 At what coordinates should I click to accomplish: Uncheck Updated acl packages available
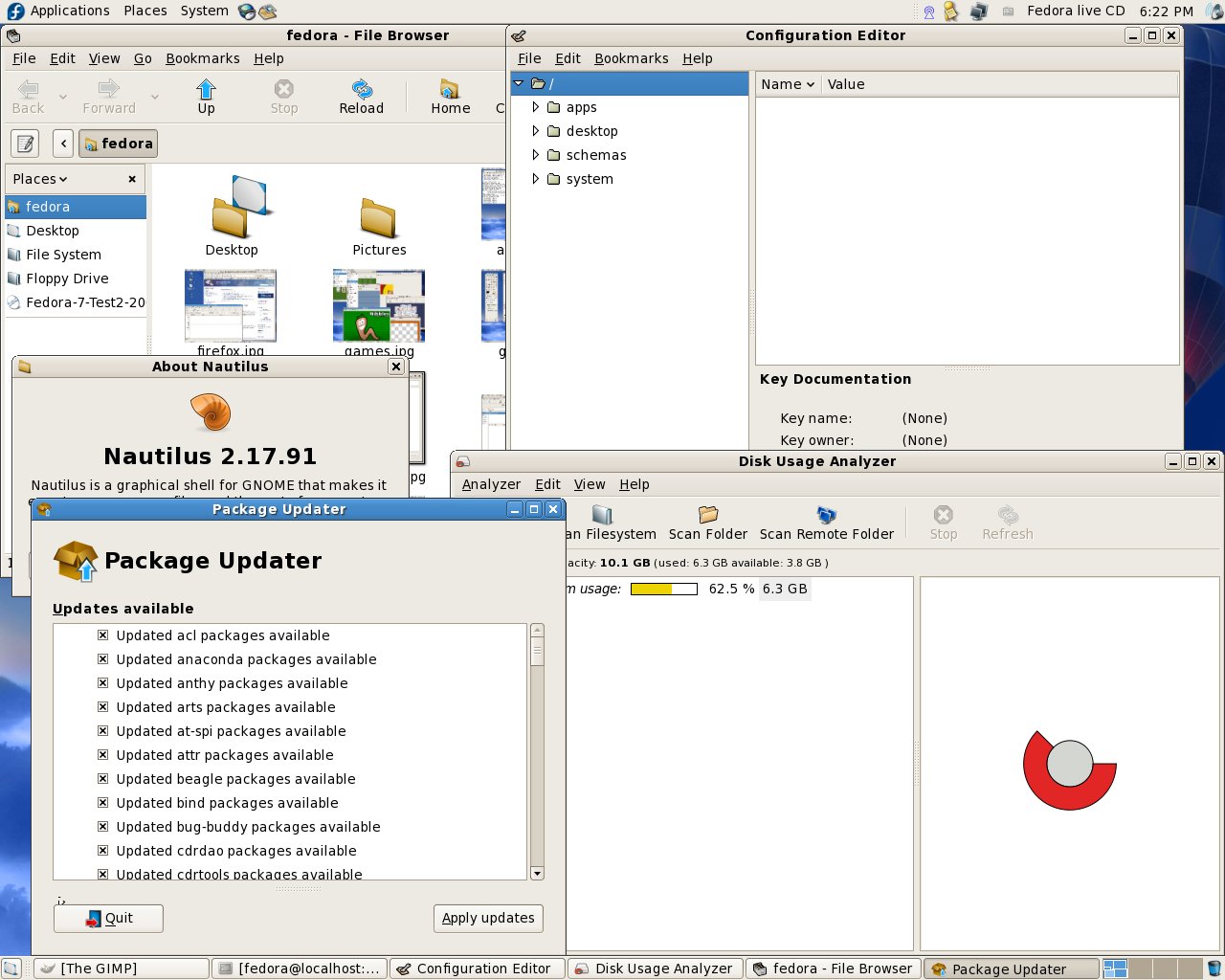102,635
